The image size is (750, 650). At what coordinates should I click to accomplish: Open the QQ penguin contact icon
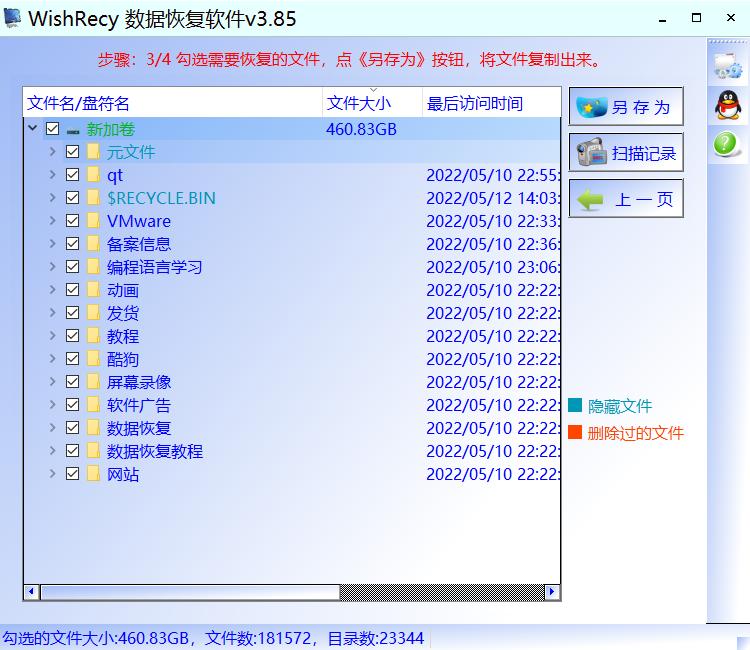(x=728, y=105)
